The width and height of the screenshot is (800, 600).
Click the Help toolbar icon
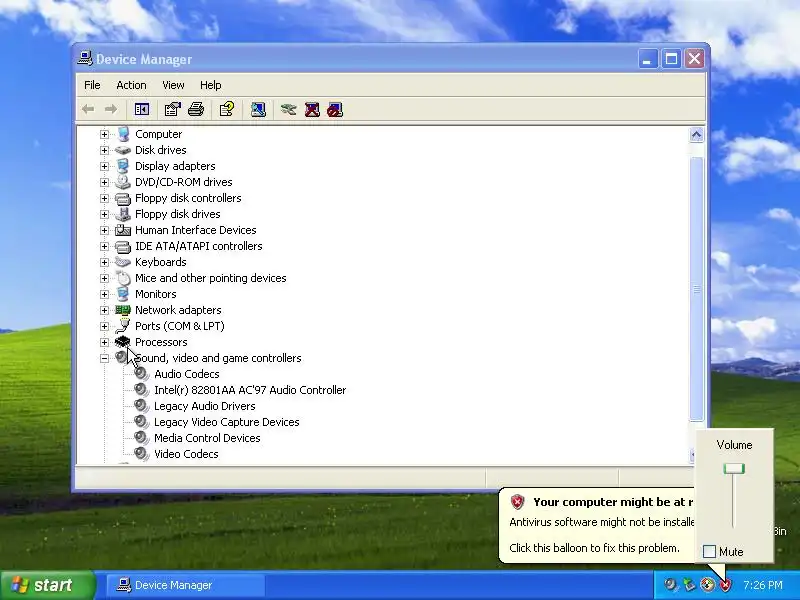tap(227, 109)
